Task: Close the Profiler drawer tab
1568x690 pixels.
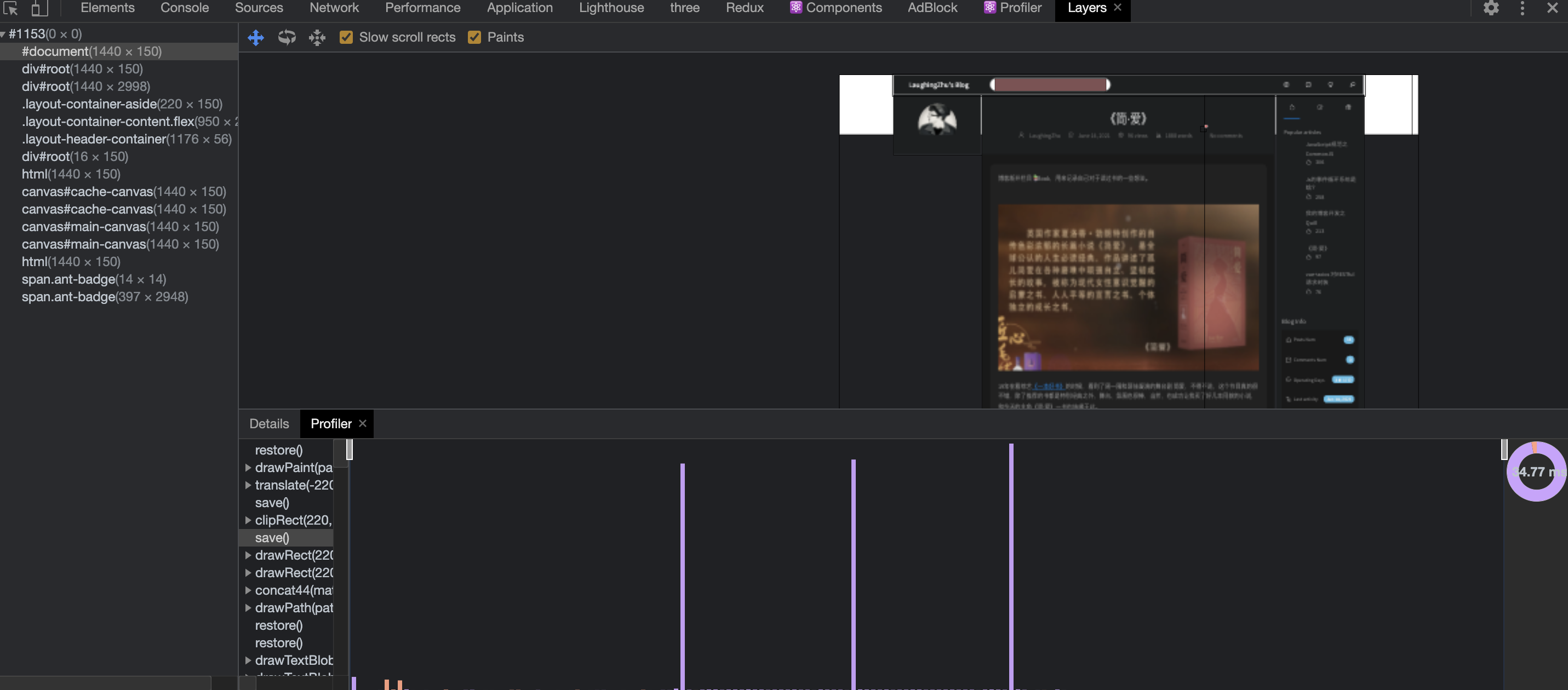Action: point(363,423)
